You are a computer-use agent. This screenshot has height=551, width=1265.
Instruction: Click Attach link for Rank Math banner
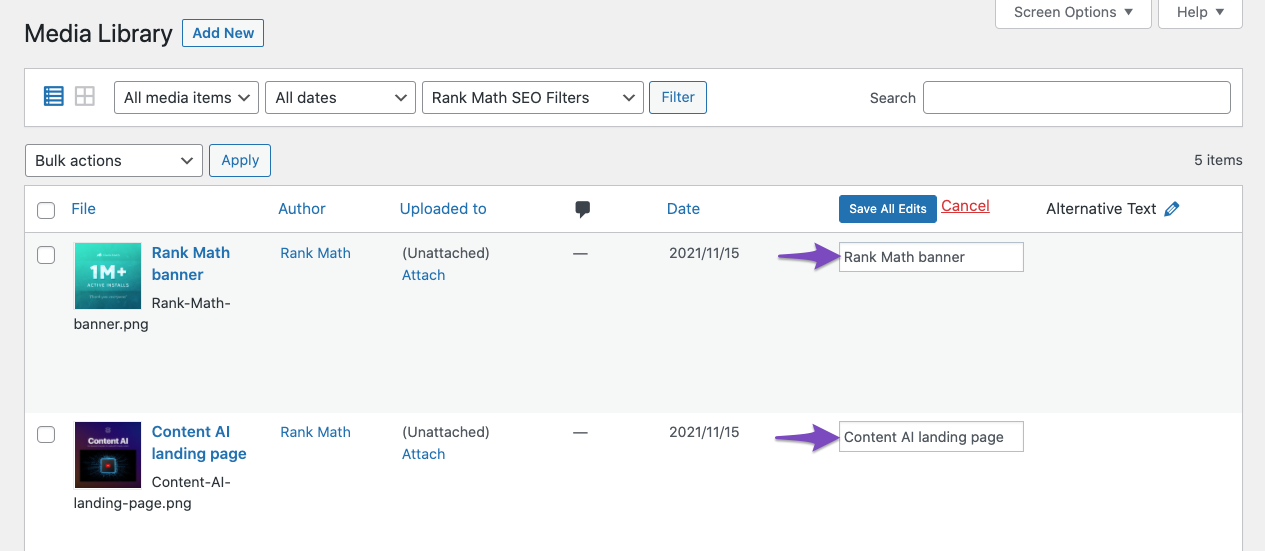[423, 275]
